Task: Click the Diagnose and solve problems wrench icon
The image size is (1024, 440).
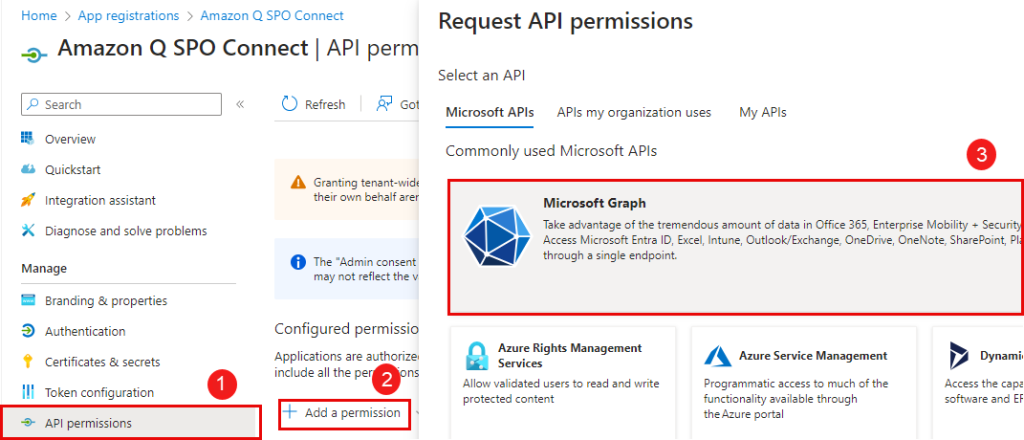Action: point(27,230)
